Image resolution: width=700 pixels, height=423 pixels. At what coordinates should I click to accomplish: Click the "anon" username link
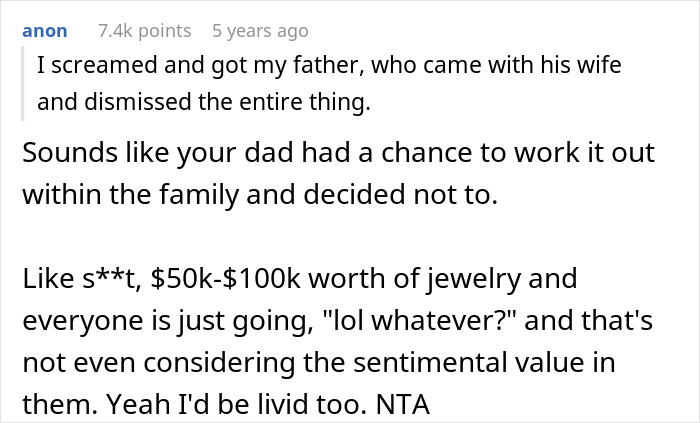point(44,30)
